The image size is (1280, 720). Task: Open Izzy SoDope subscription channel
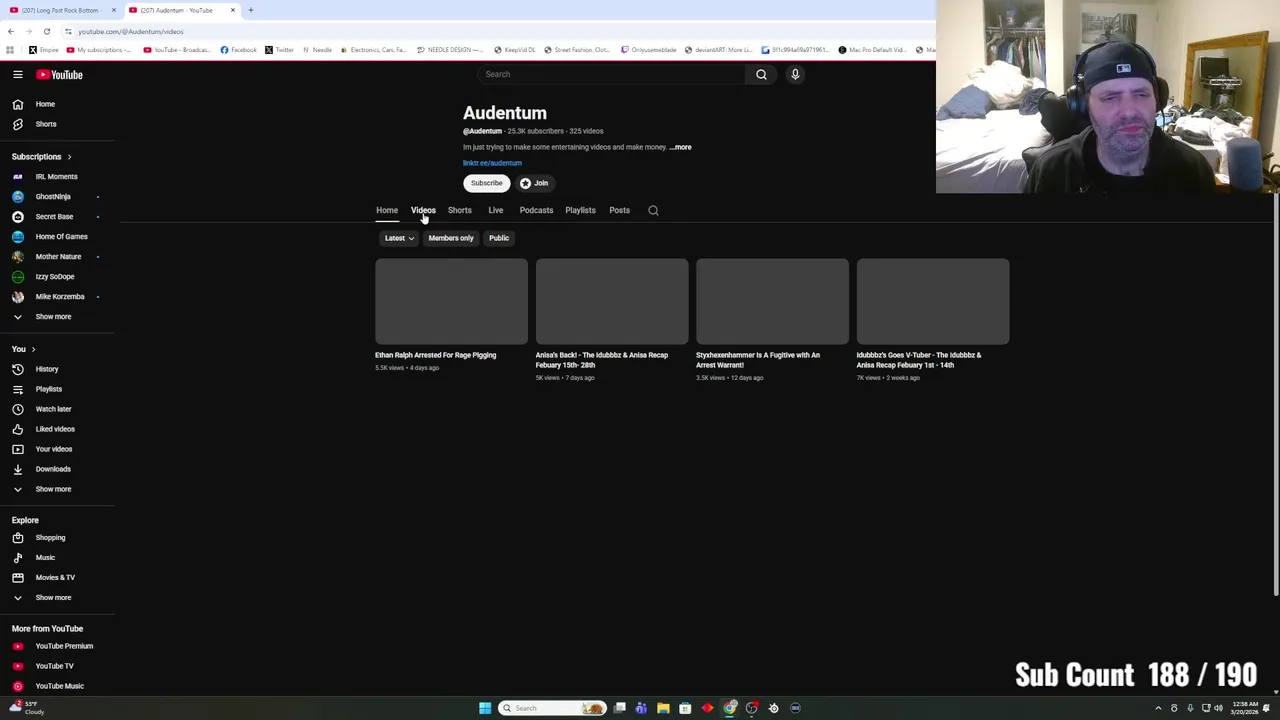pyautogui.click(x=57, y=277)
